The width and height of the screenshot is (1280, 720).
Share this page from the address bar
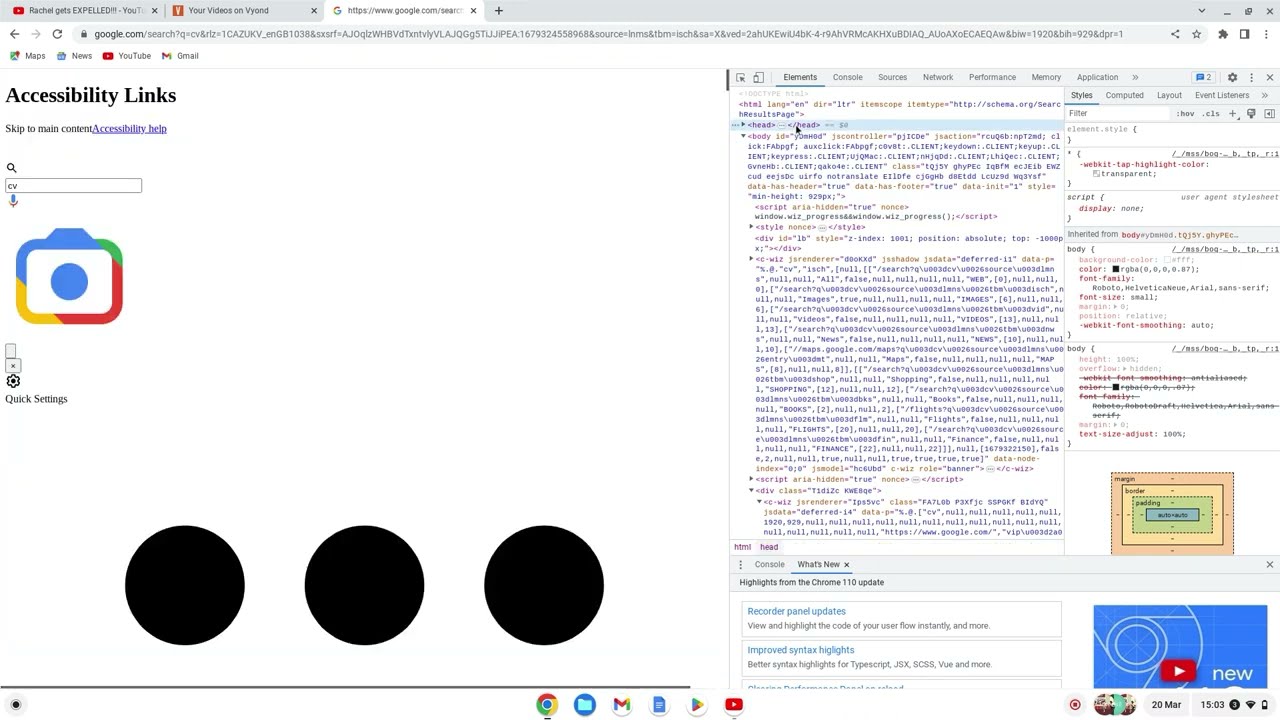[1175, 34]
